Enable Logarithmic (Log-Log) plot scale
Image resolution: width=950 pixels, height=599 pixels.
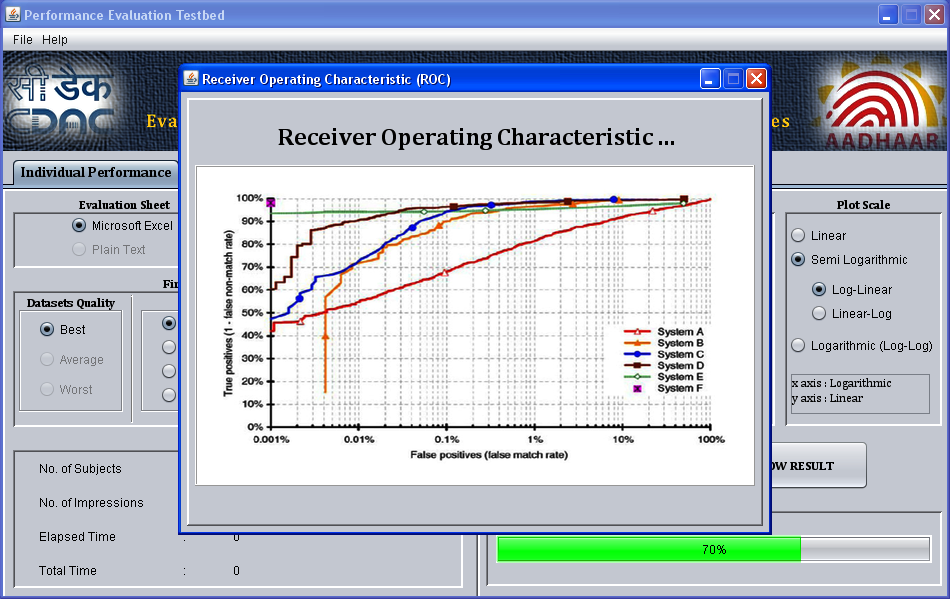point(799,346)
